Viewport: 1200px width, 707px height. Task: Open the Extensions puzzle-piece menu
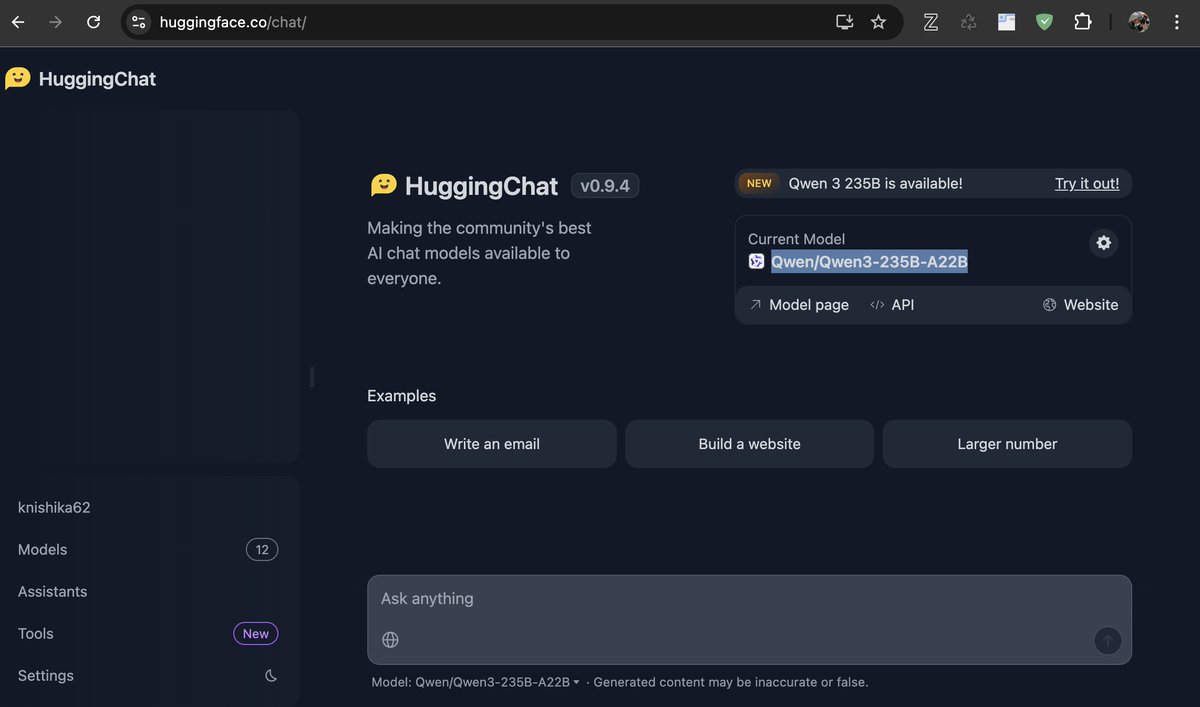(x=1082, y=22)
